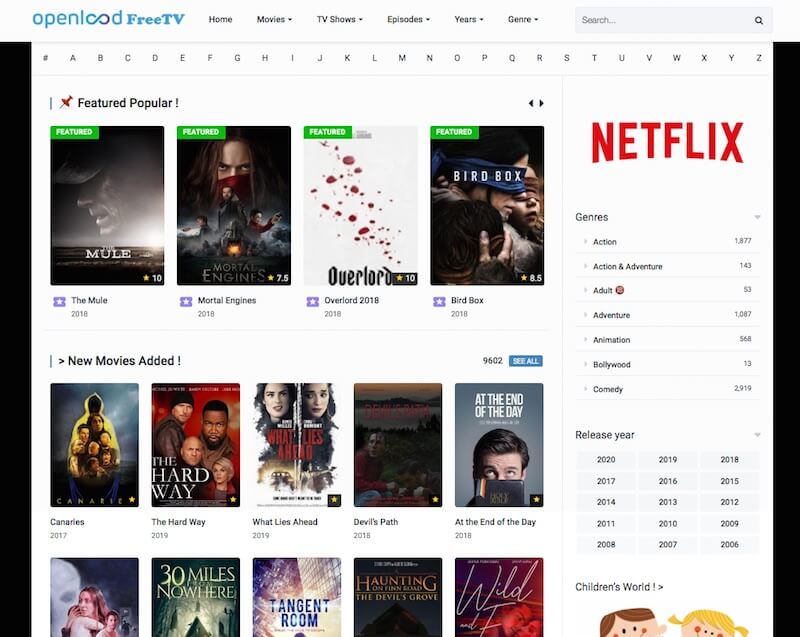This screenshot has height=637, width=800.
Task: Select release year 2015
Action: click(x=729, y=481)
